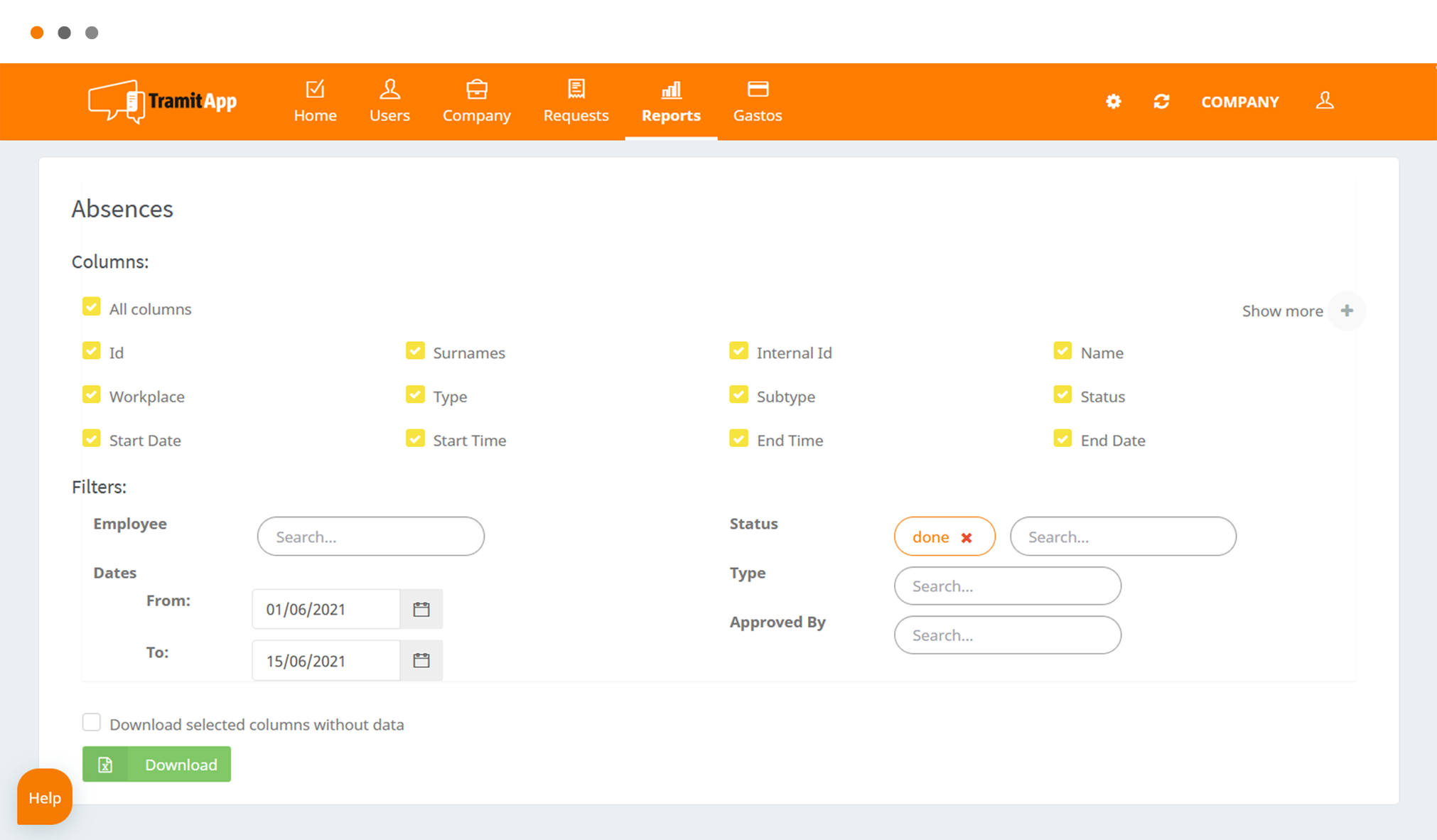Click the Status search field

1123,537
